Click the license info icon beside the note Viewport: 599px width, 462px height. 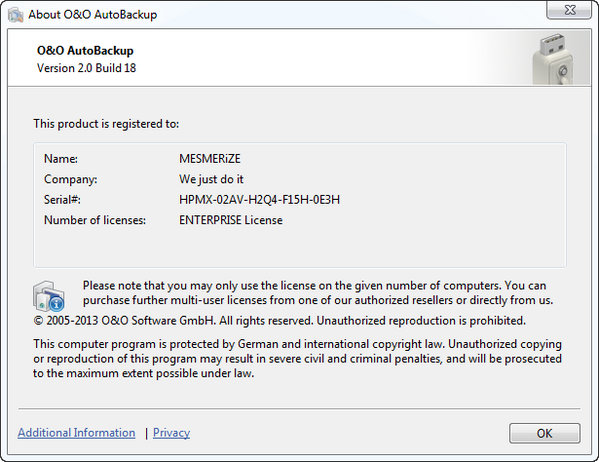49,296
